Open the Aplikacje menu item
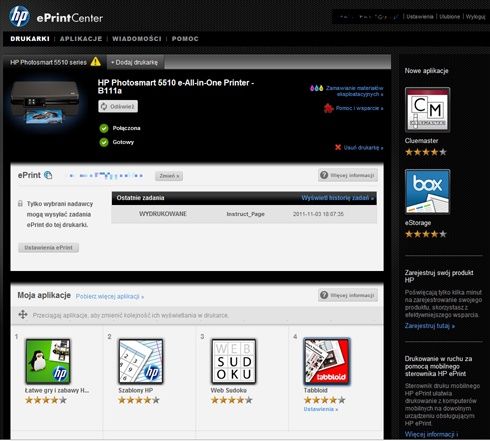Screen dimensions: 490x441 (x=81, y=39)
